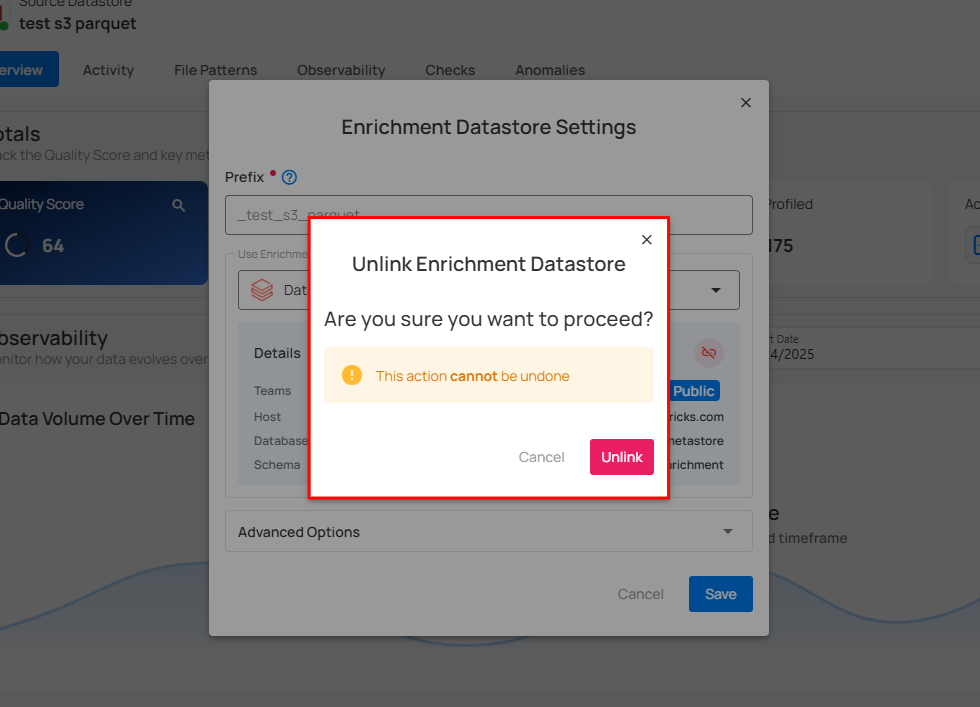This screenshot has height=707, width=980.
Task: Click the Public team badge
Action: click(694, 391)
